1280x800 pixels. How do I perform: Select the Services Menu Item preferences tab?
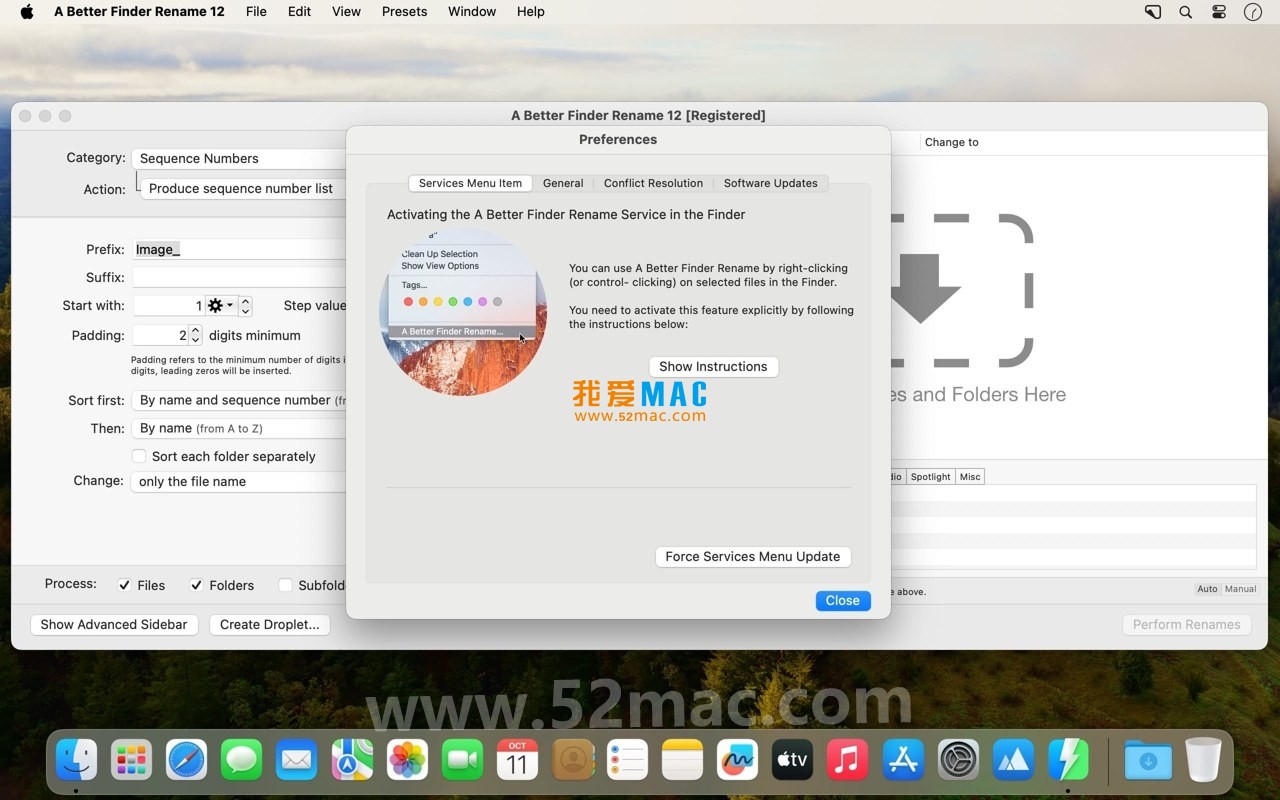click(470, 183)
